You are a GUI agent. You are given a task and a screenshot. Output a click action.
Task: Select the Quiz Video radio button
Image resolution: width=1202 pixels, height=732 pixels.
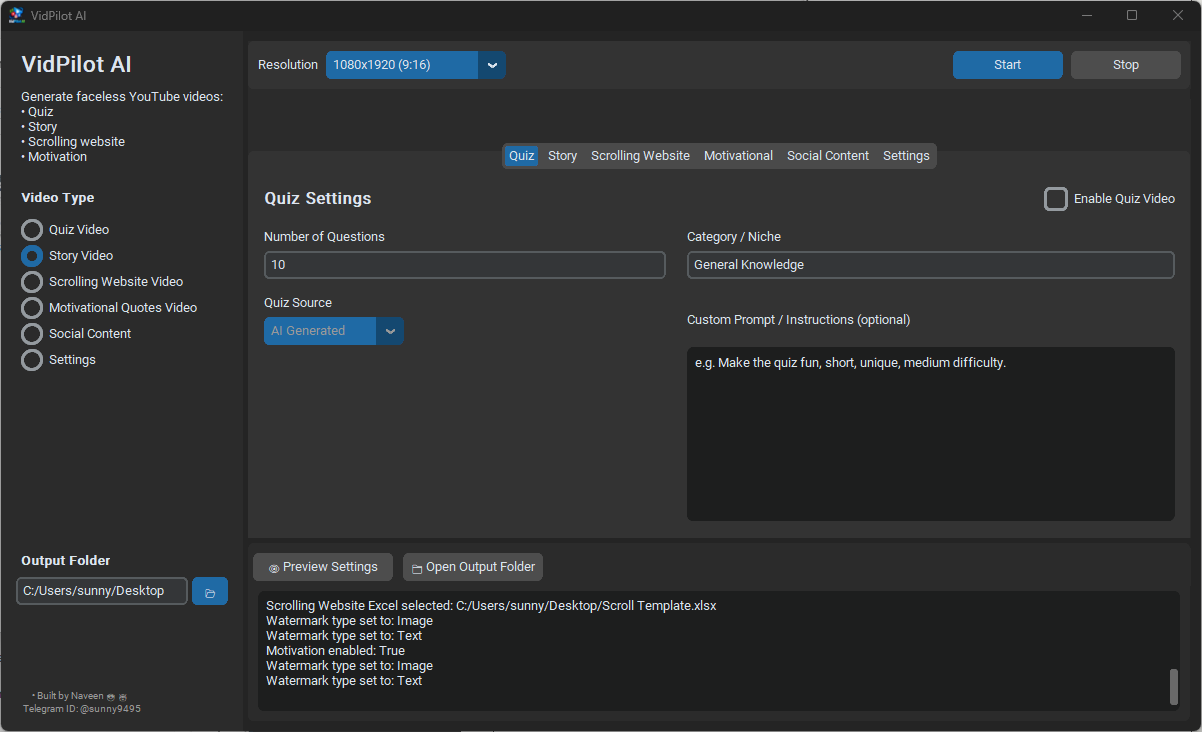click(32, 230)
